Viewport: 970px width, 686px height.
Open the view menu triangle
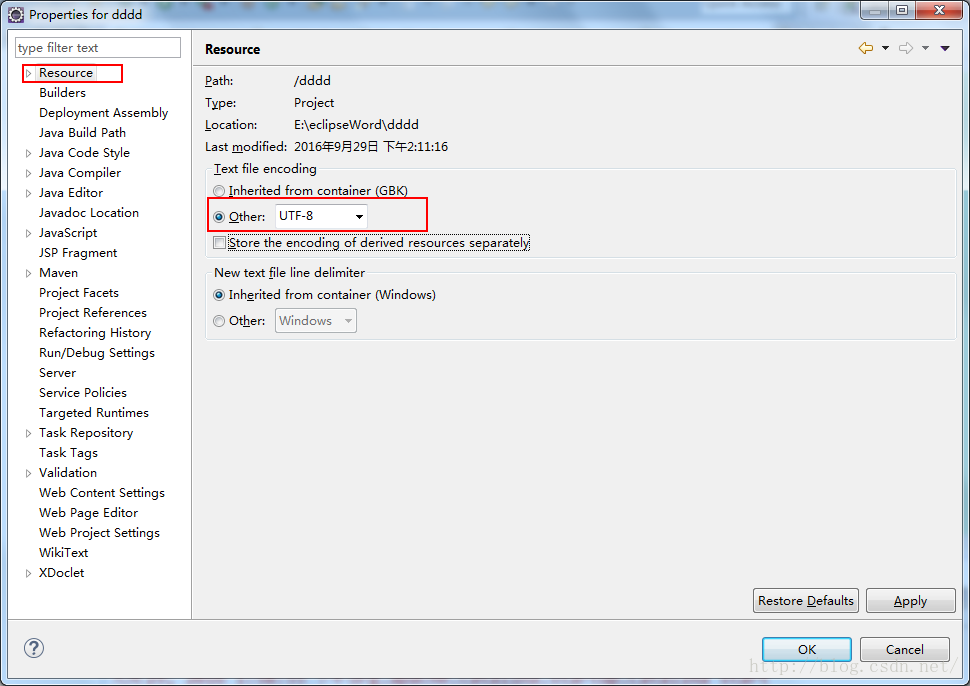(x=945, y=48)
